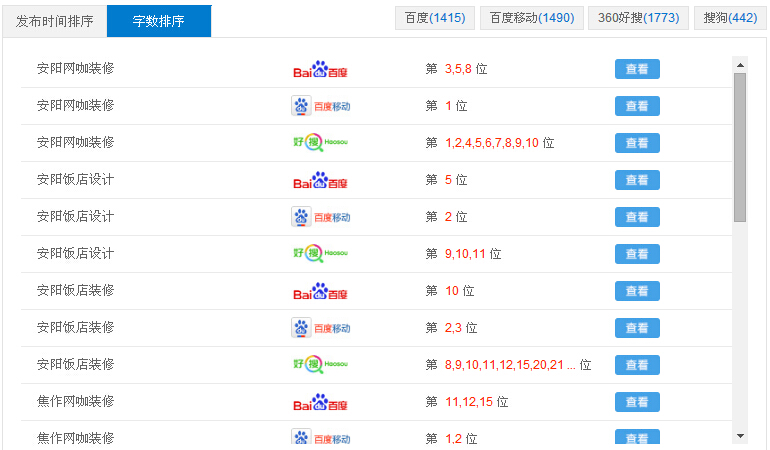
Task: Filter by 百度移动(1490) button
Action: (532, 18)
